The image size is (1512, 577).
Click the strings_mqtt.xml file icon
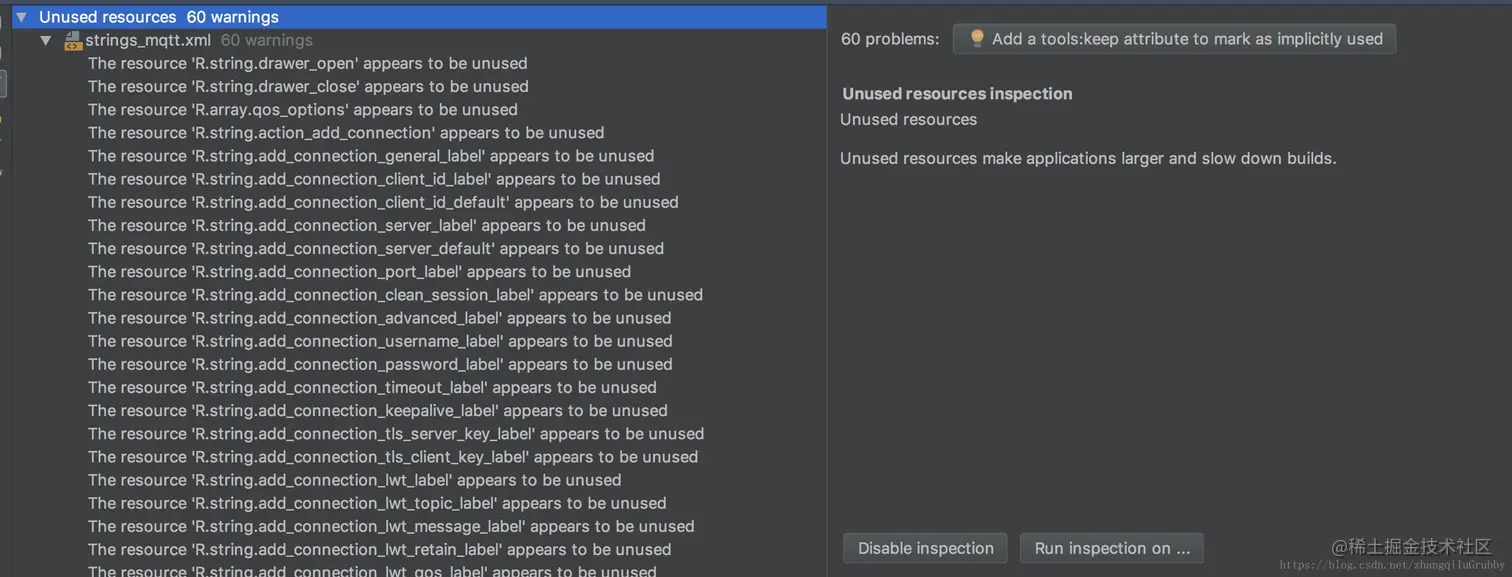[72, 41]
